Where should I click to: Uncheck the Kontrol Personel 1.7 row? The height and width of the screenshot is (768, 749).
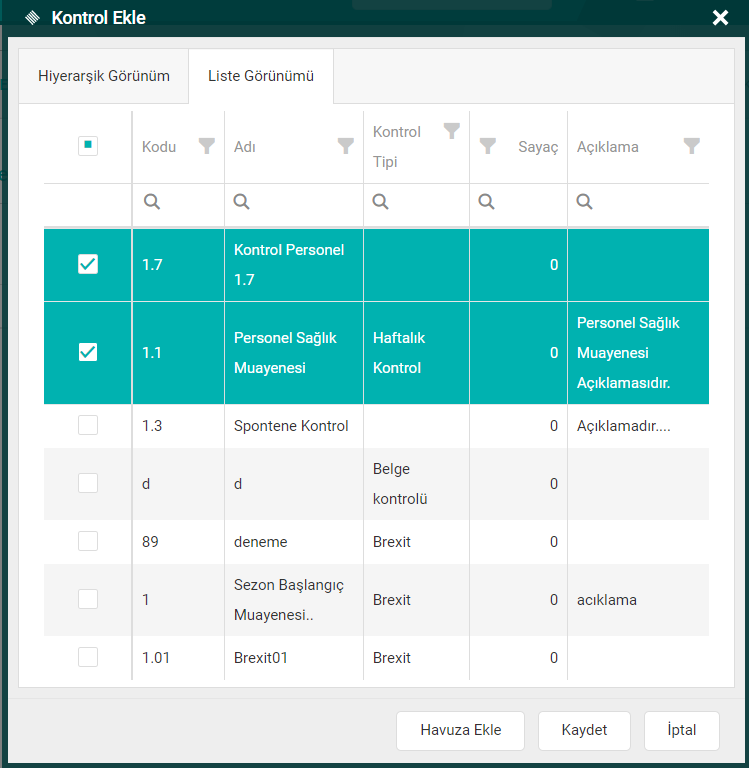[88, 264]
